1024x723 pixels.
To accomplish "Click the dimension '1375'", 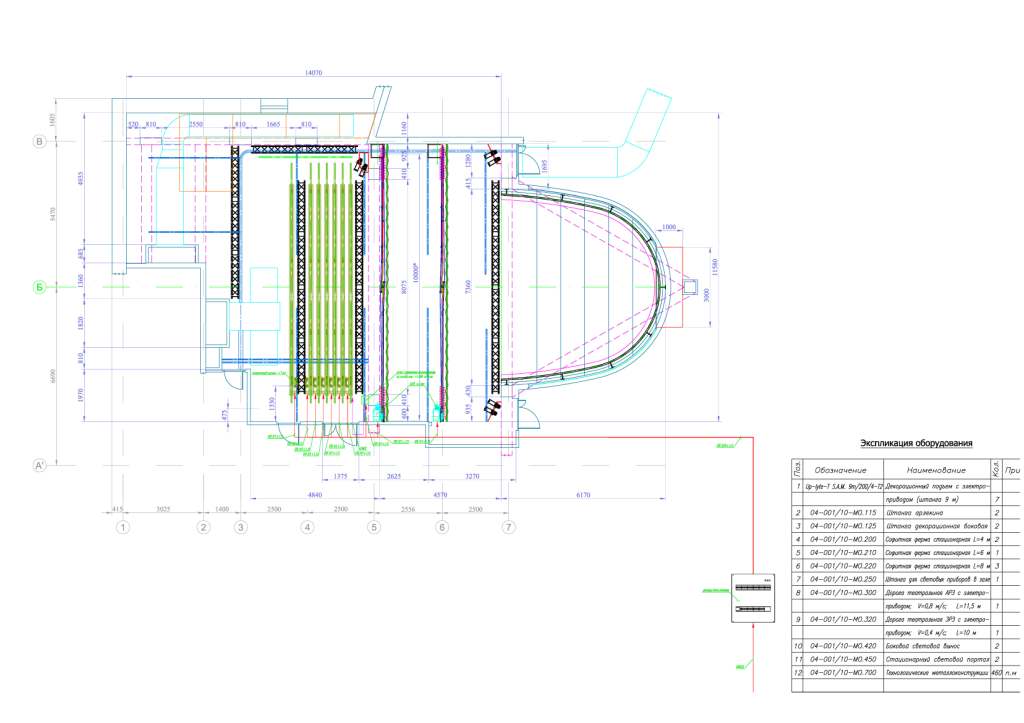I will (x=340, y=476).
